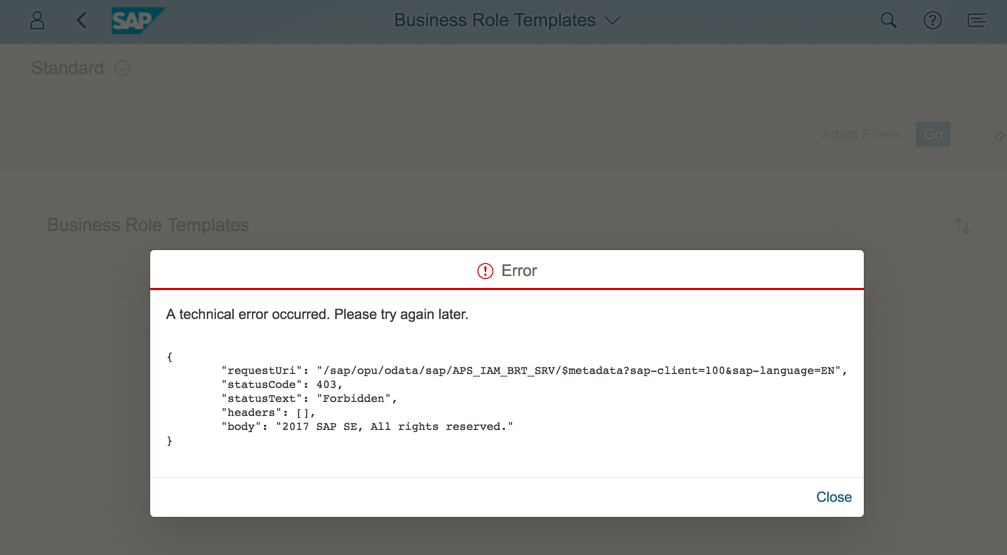Click the red error exclamation icon
1007x555 pixels.
click(x=485, y=271)
